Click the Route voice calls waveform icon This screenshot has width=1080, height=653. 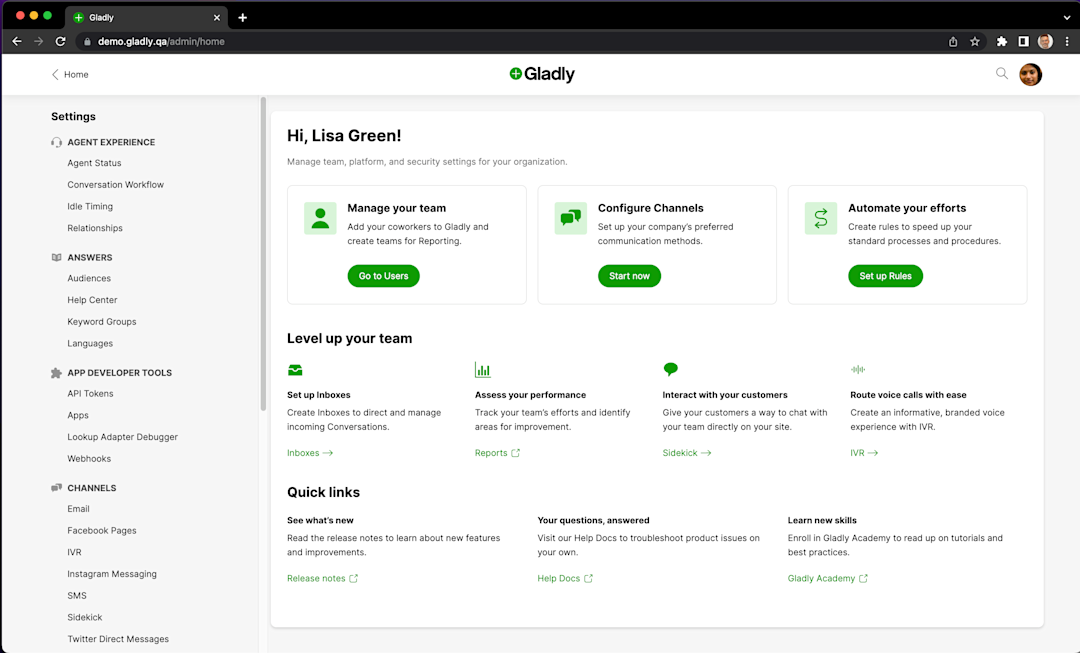point(858,369)
